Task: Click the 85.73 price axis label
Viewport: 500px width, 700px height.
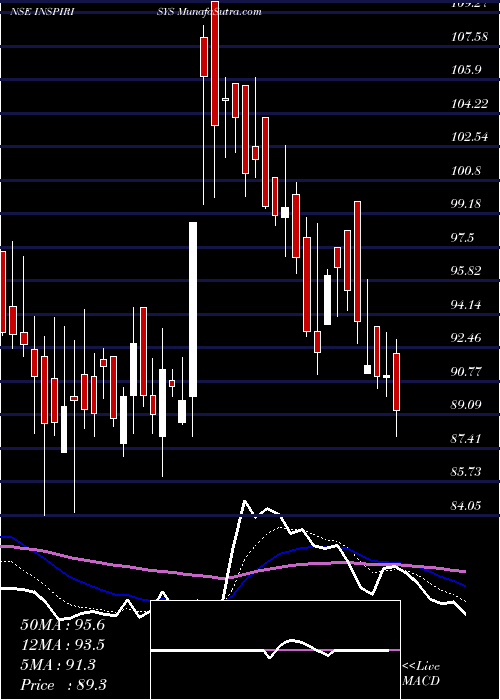Action: (x=467, y=472)
